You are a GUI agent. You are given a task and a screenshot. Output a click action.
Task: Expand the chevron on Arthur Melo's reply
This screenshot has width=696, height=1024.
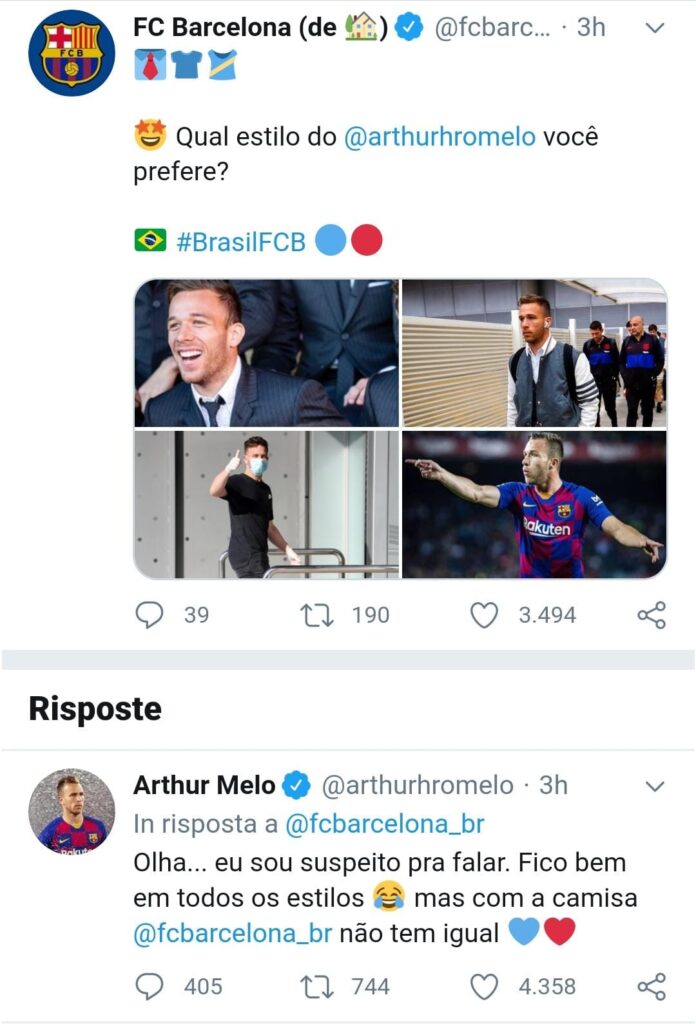[655, 788]
